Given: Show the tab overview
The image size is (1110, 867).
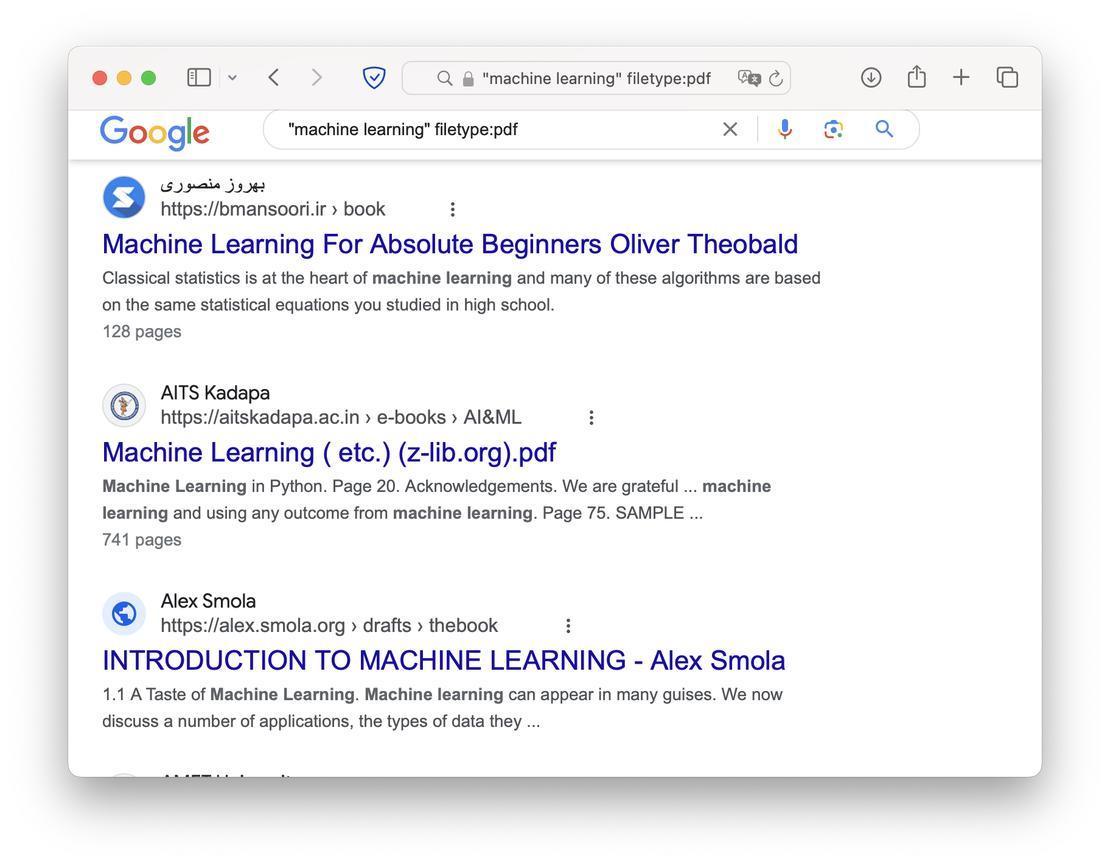Looking at the screenshot, I should pyautogui.click(x=1007, y=77).
